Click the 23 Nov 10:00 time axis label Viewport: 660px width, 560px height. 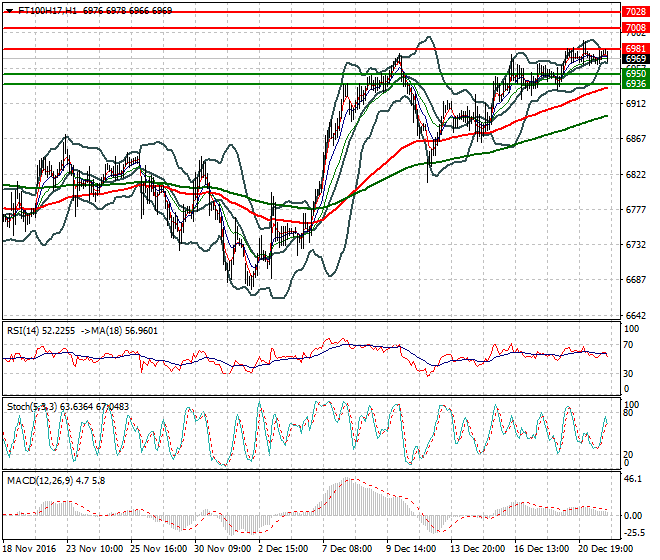click(95, 549)
